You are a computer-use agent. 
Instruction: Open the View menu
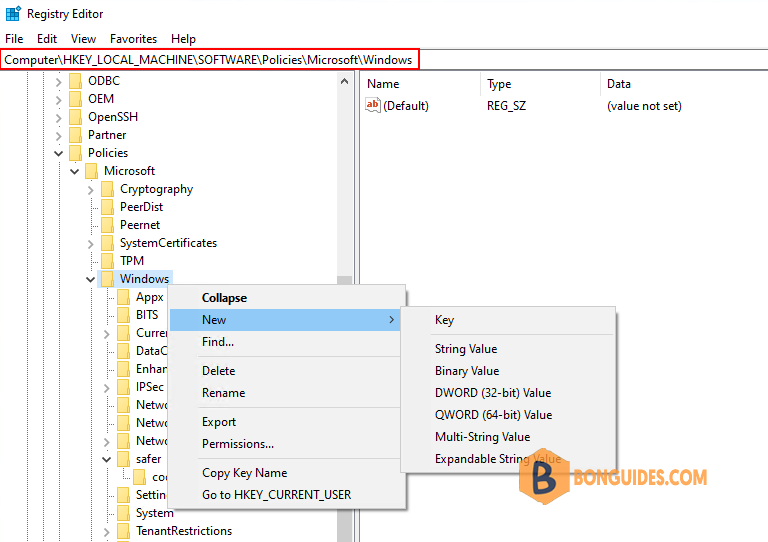pyautogui.click(x=83, y=39)
